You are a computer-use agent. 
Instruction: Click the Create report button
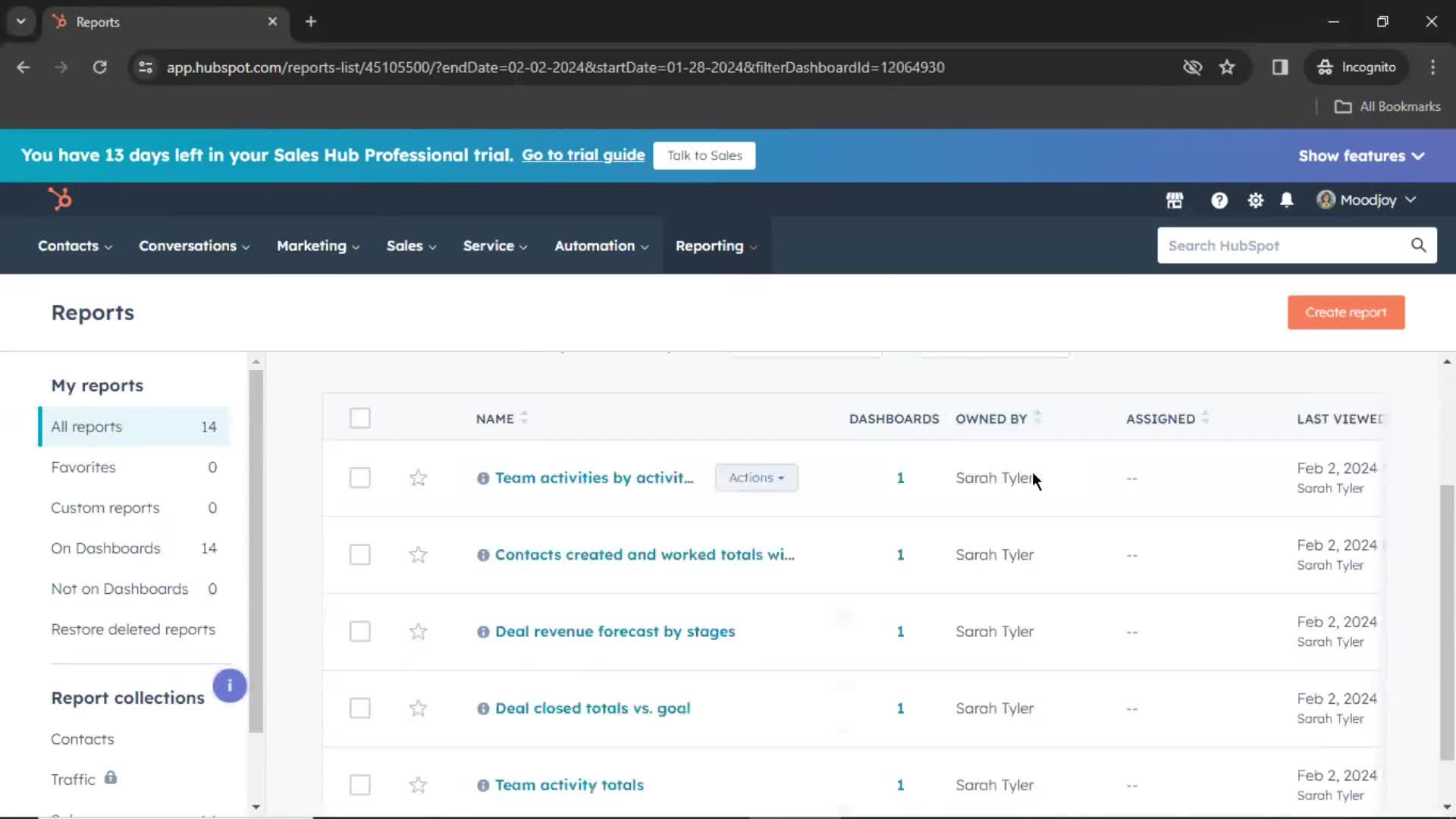1345,312
